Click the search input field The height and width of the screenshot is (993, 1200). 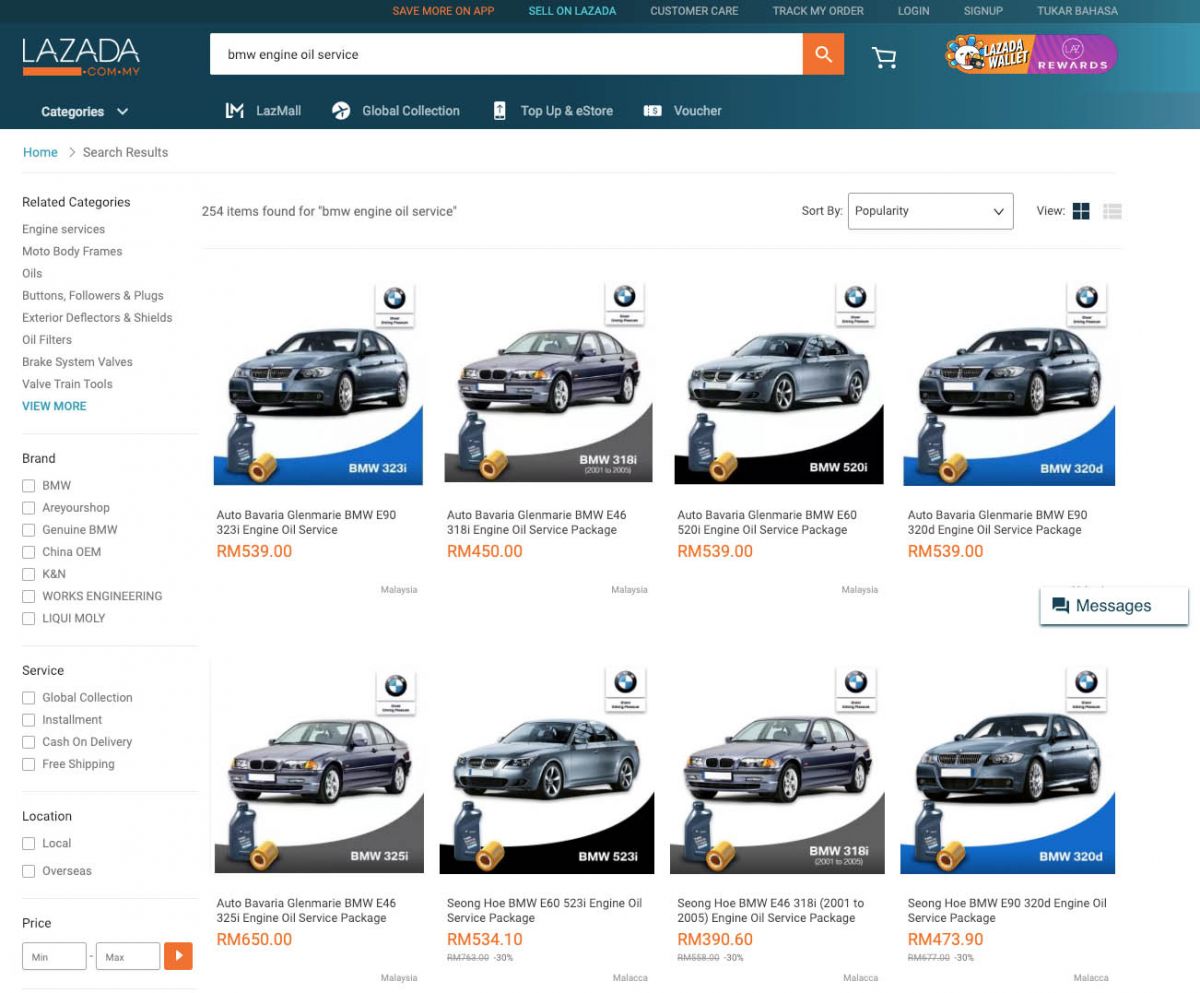[506, 54]
